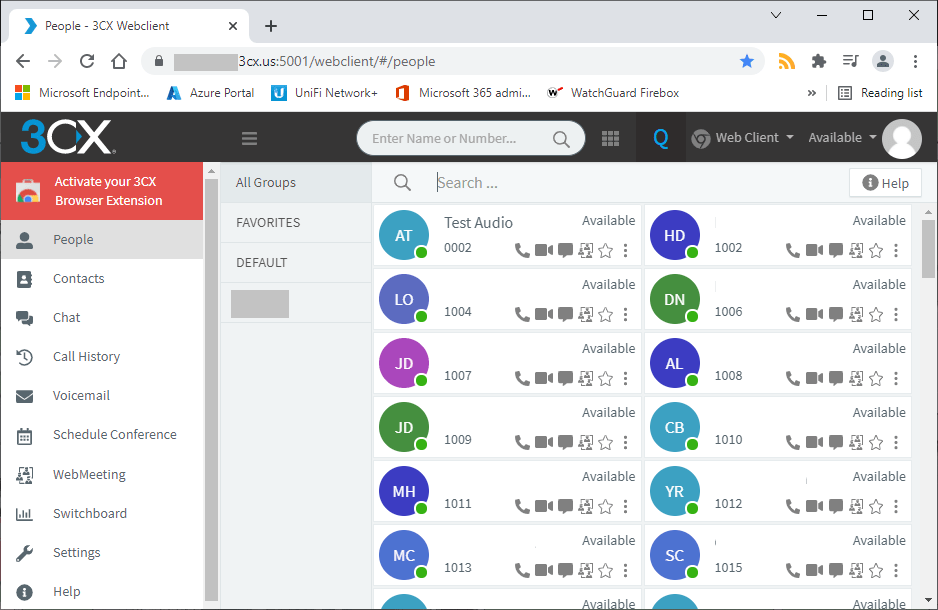
Task: Open the RSS feed extension icon
Action: [786, 61]
